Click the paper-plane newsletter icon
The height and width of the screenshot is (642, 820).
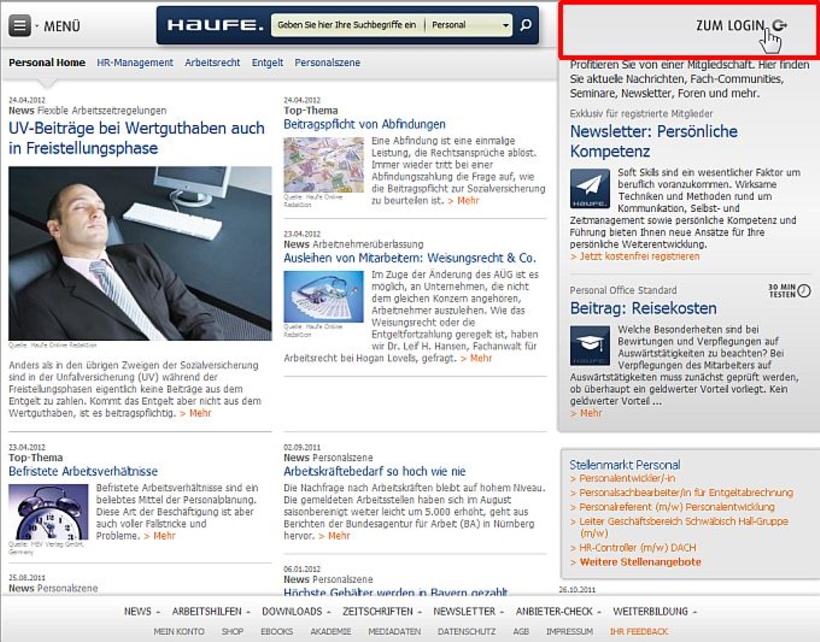tap(588, 187)
